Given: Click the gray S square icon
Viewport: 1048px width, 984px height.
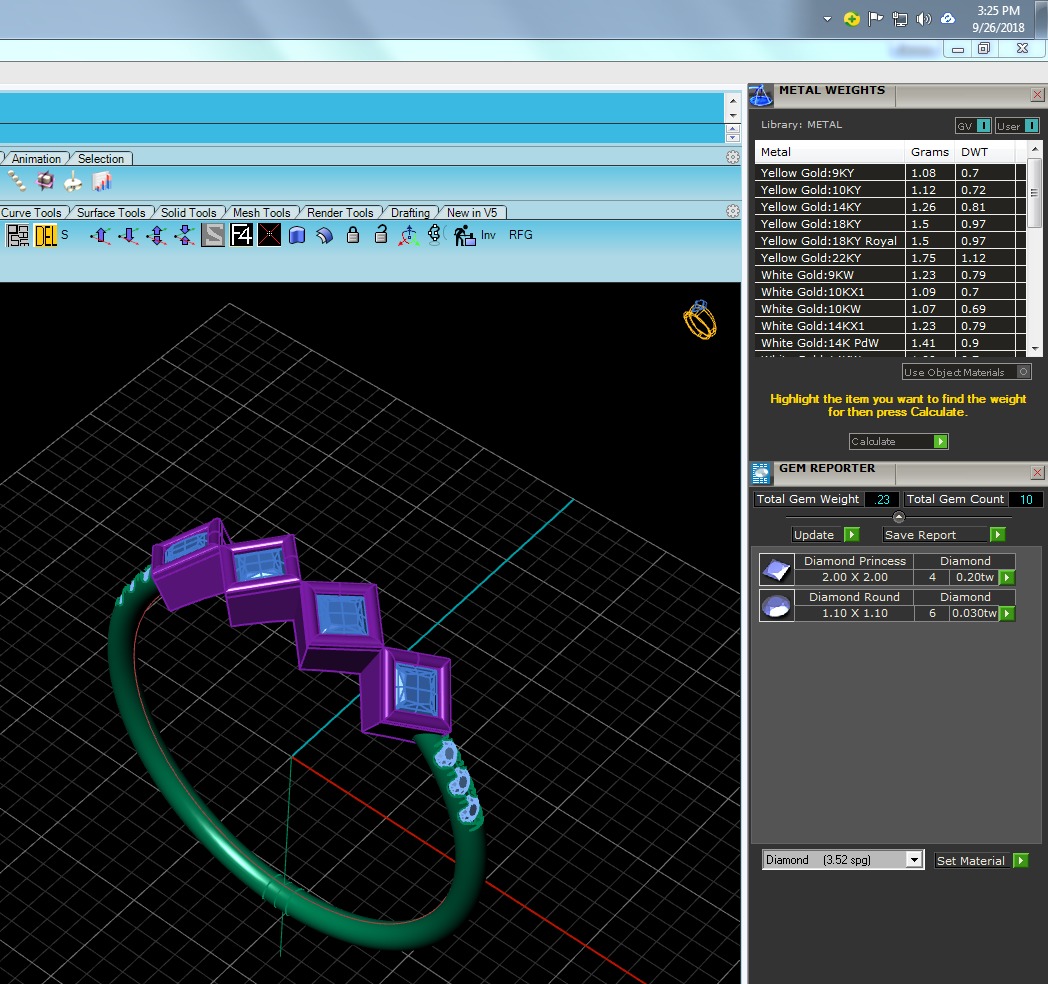Looking at the screenshot, I should [x=213, y=235].
